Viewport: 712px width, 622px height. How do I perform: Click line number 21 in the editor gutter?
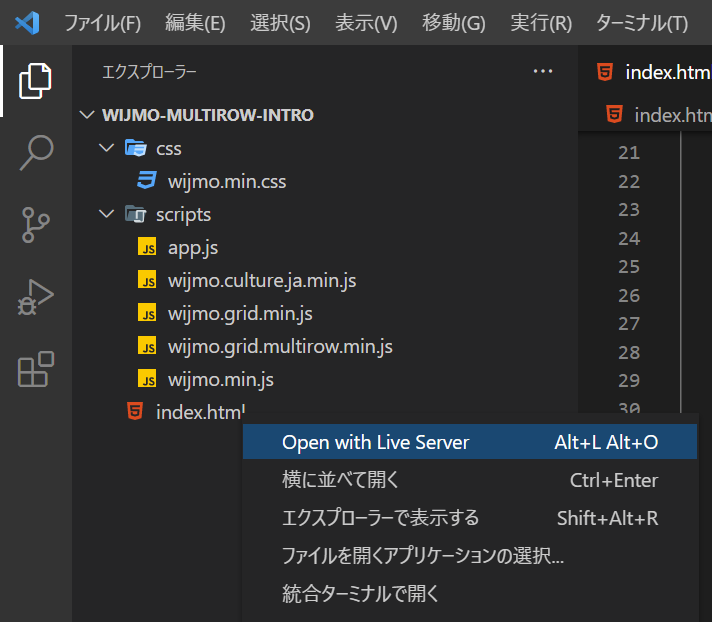coord(629,153)
